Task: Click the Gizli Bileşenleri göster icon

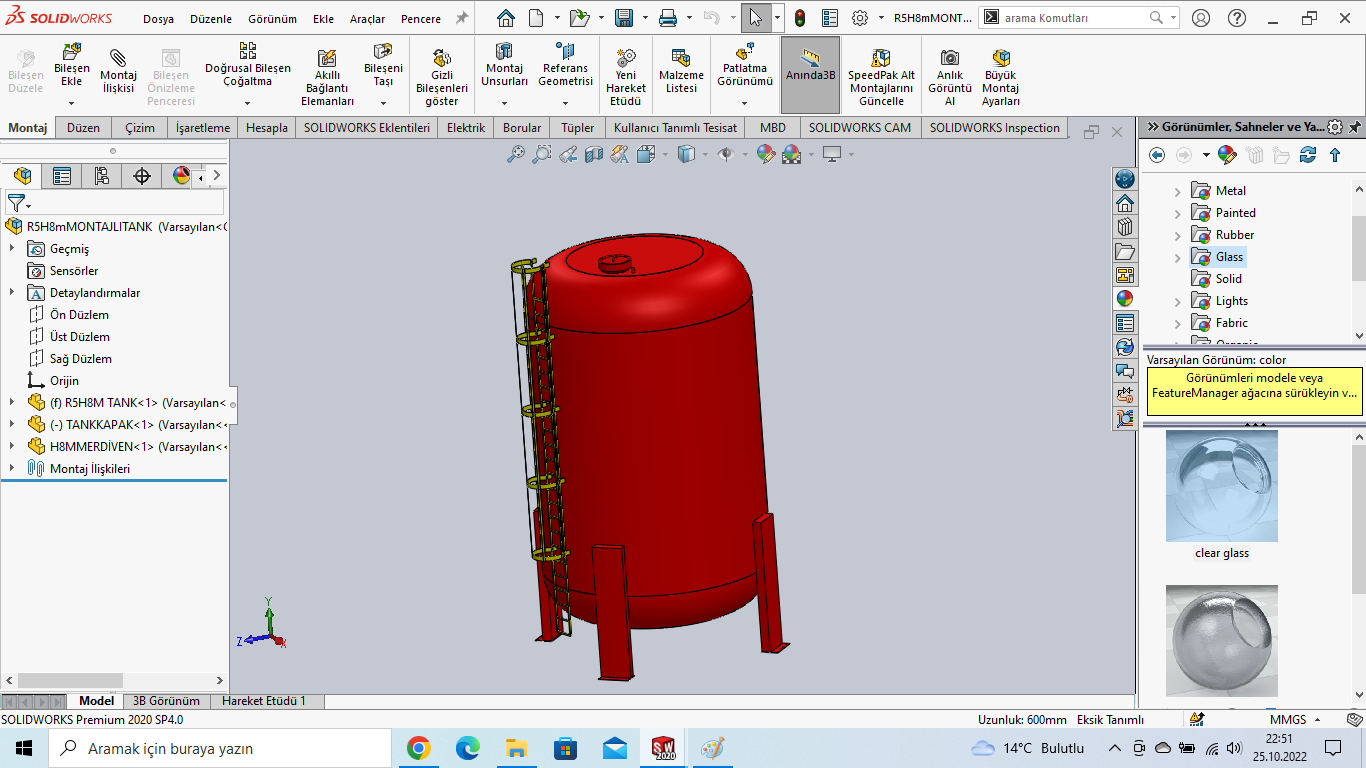Action: tap(441, 58)
